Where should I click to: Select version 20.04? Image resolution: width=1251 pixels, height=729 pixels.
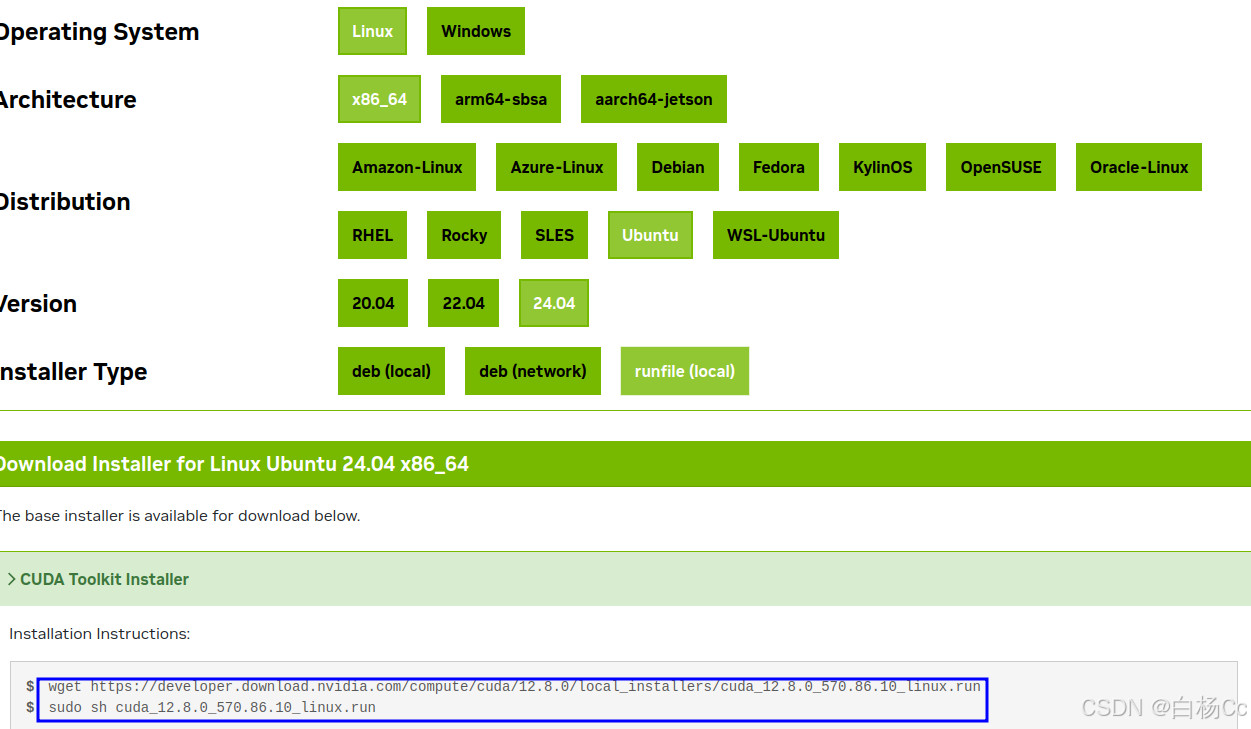point(373,303)
